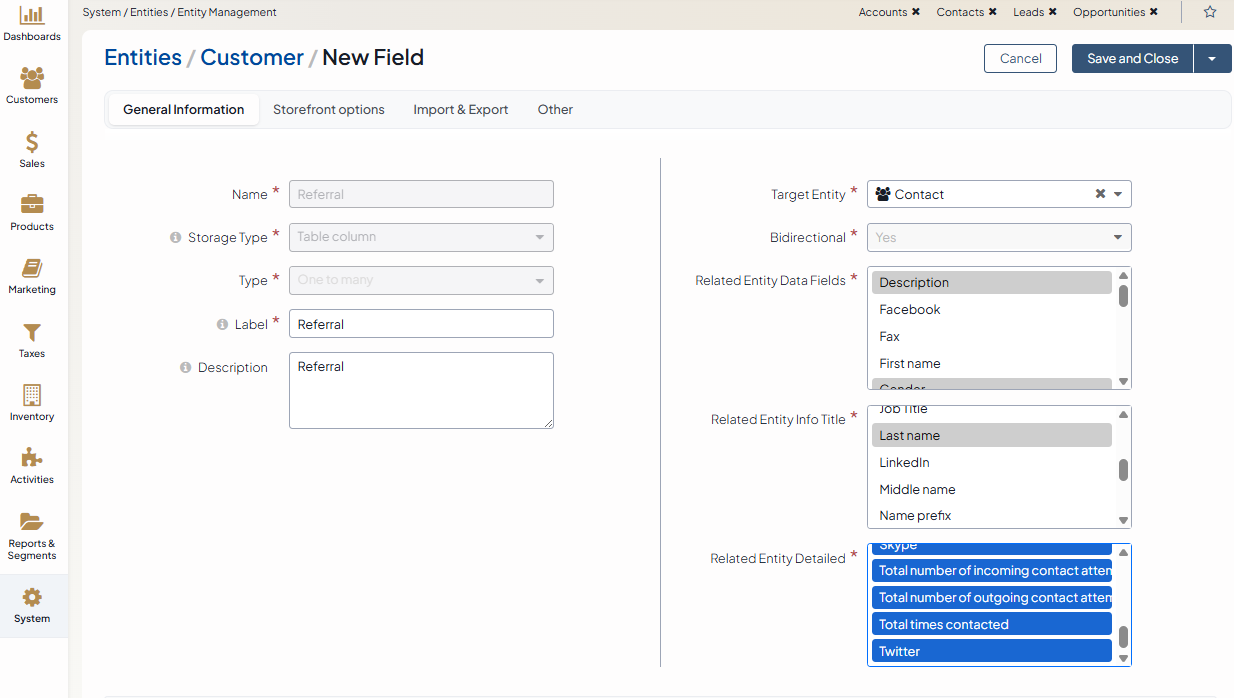The height and width of the screenshot is (698, 1234).
Task: Switch to Storefront options tab
Action: (x=328, y=110)
